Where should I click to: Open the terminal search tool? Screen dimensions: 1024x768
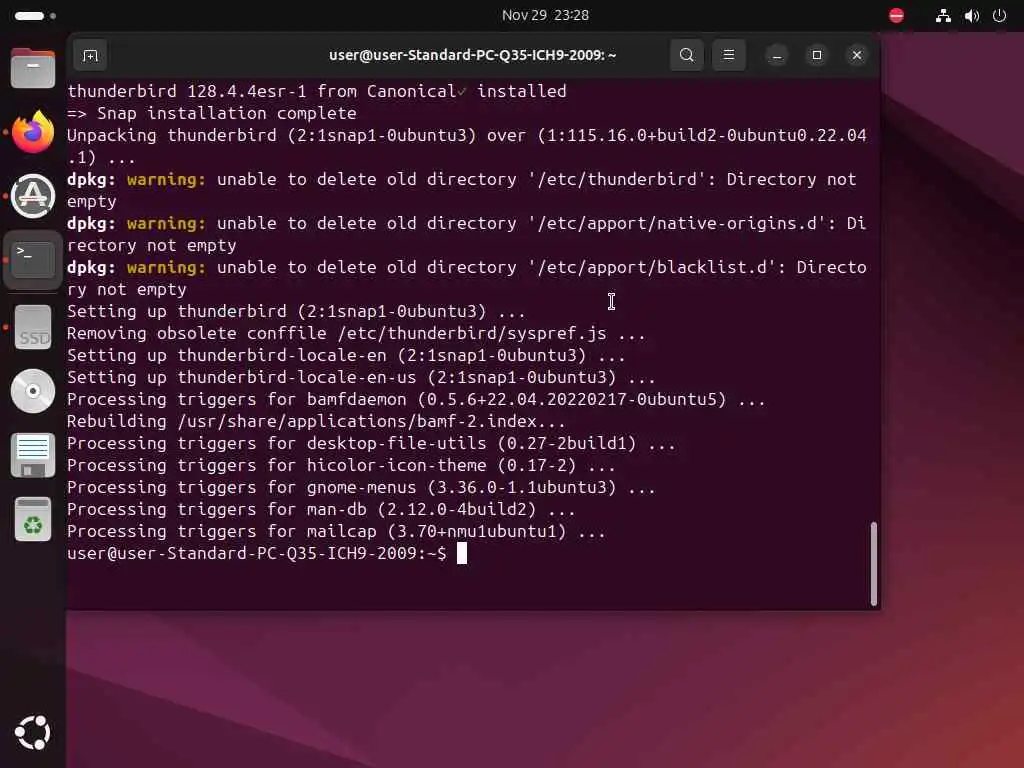pos(686,55)
